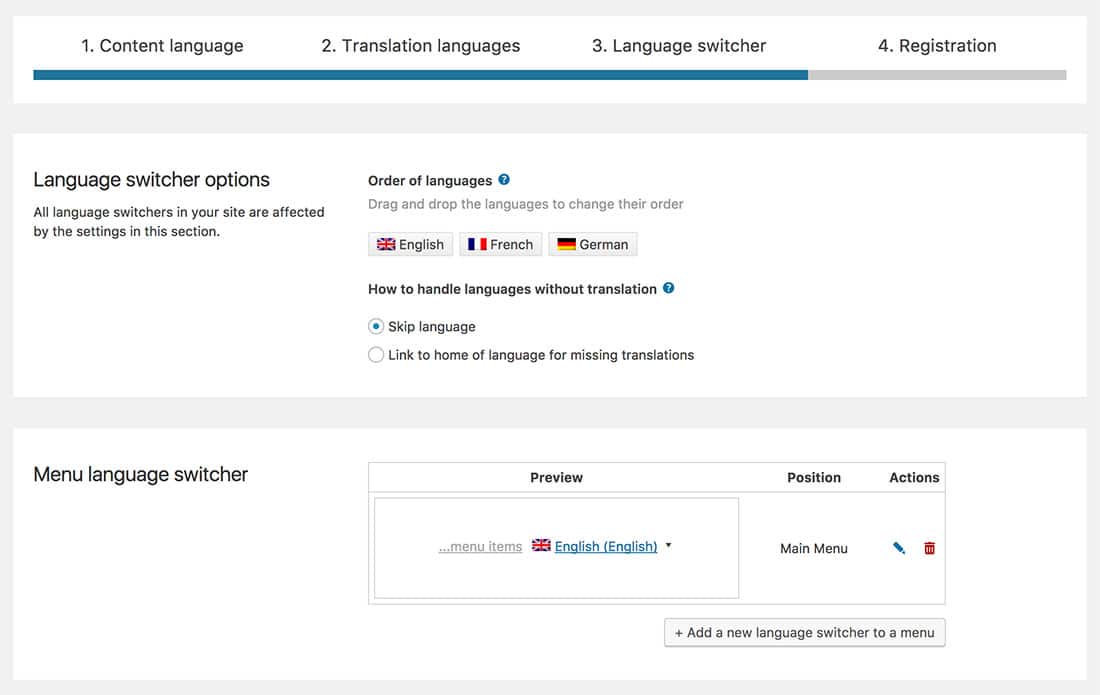The image size is (1100, 695).
Task: Open help icon for languages without translation
Action: point(669,288)
